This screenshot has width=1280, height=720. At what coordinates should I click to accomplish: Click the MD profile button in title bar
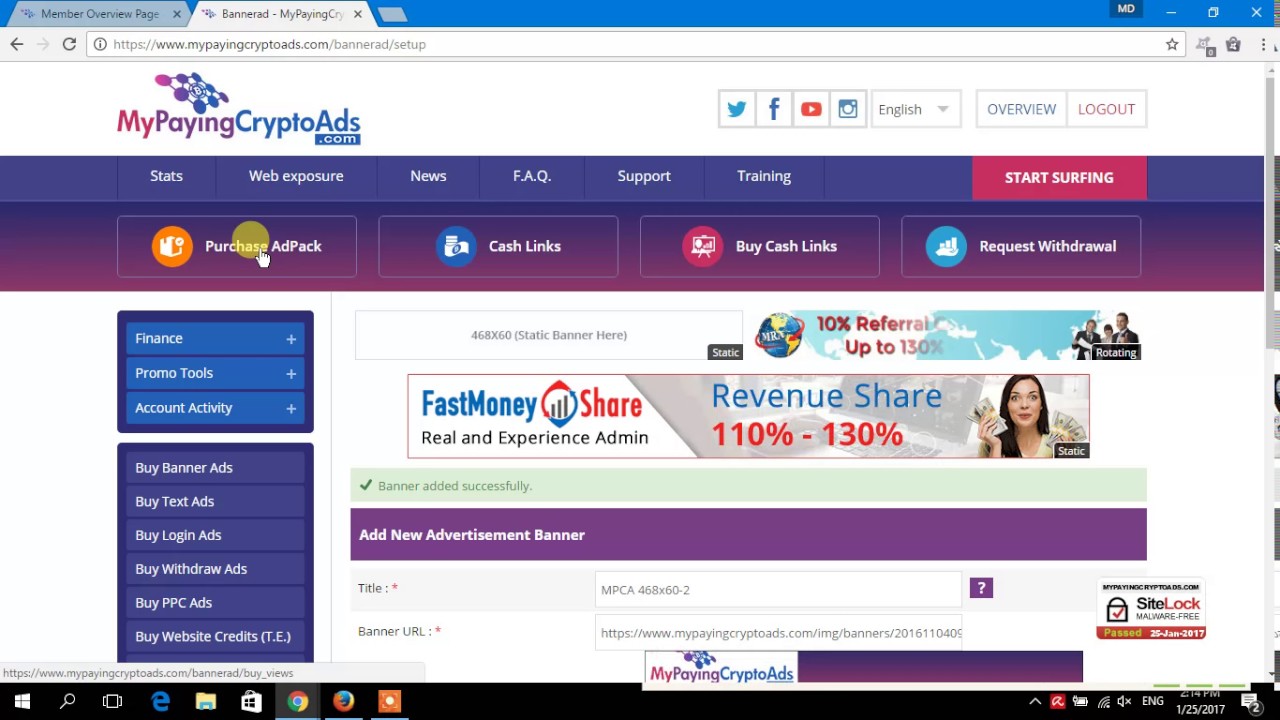pyautogui.click(x=1126, y=9)
